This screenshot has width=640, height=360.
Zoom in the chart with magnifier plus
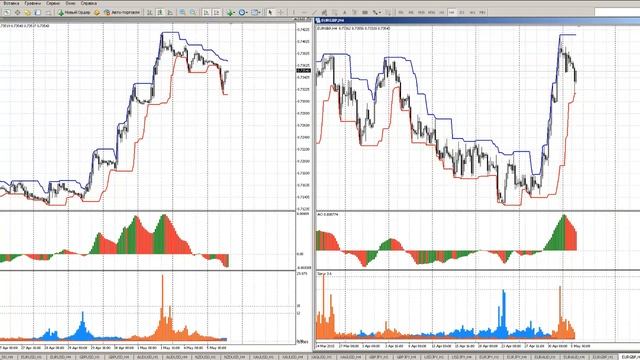(x=182, y=13)
